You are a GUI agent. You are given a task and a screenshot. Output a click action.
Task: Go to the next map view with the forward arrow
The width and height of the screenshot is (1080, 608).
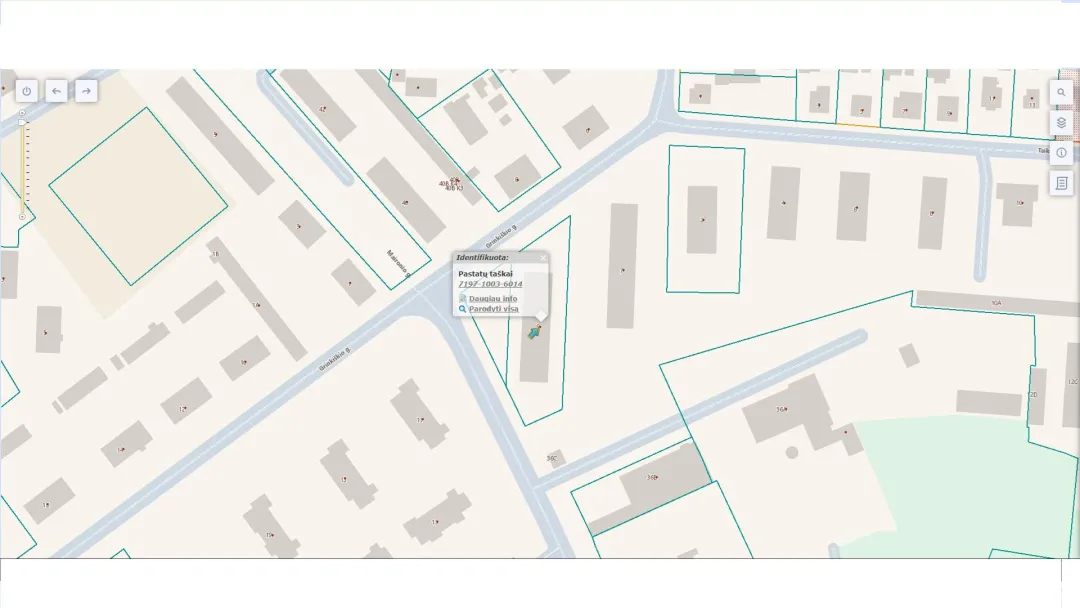[86, 91]
